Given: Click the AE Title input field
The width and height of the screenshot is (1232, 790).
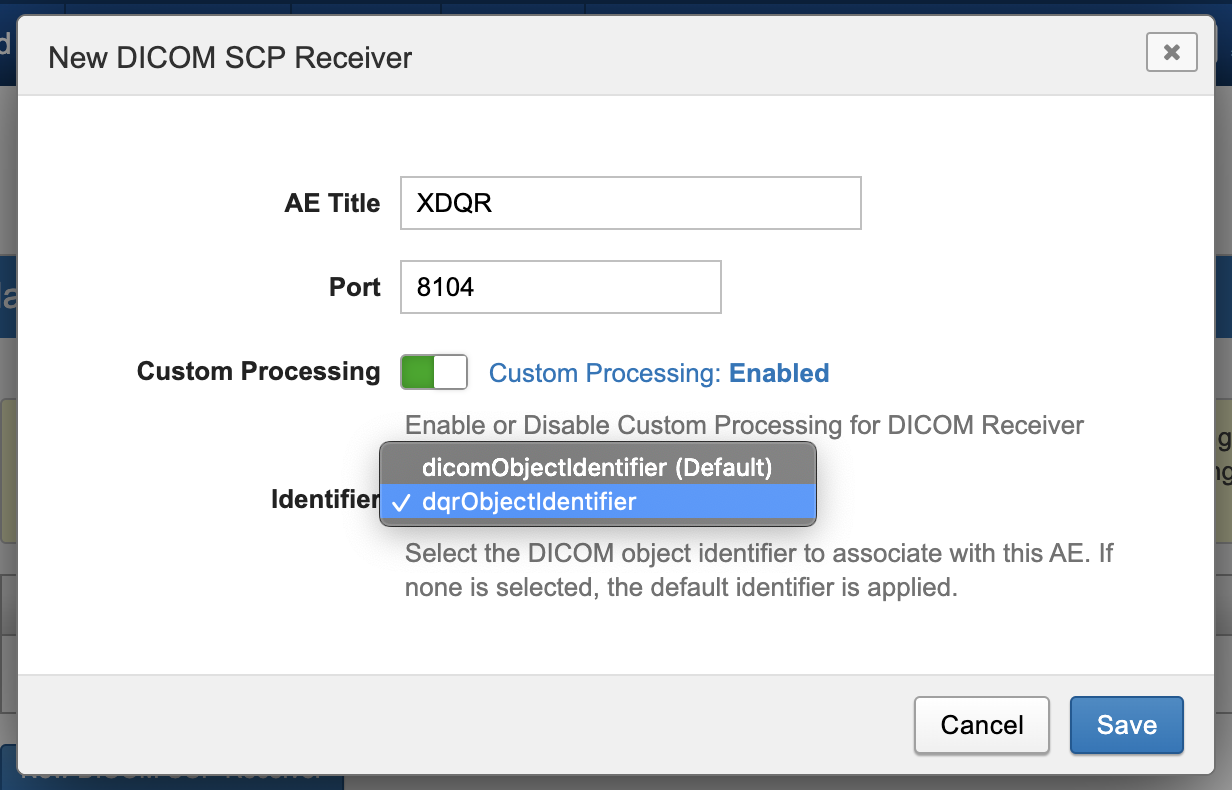Looking at the screenshot, I should (630, 203).
